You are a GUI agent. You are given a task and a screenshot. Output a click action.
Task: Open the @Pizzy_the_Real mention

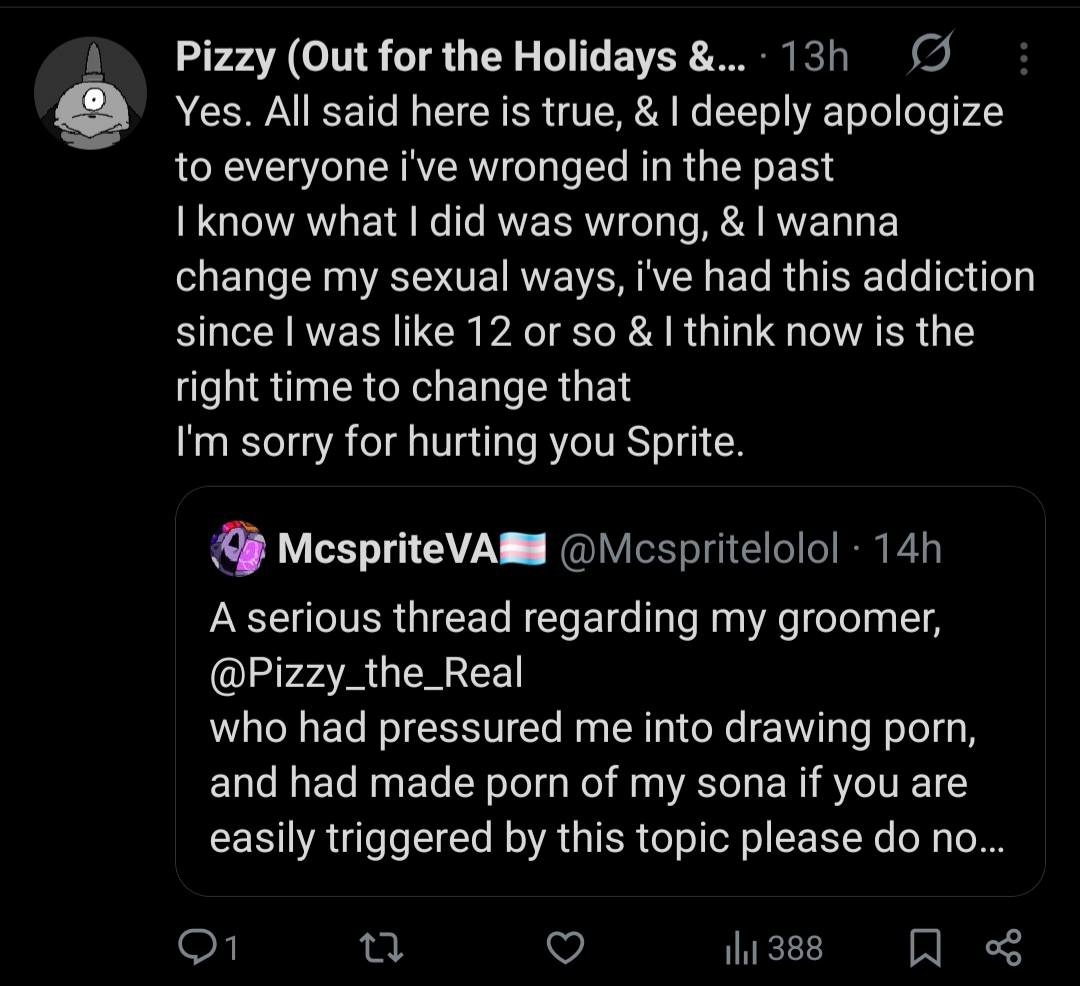tap(366, 673)
